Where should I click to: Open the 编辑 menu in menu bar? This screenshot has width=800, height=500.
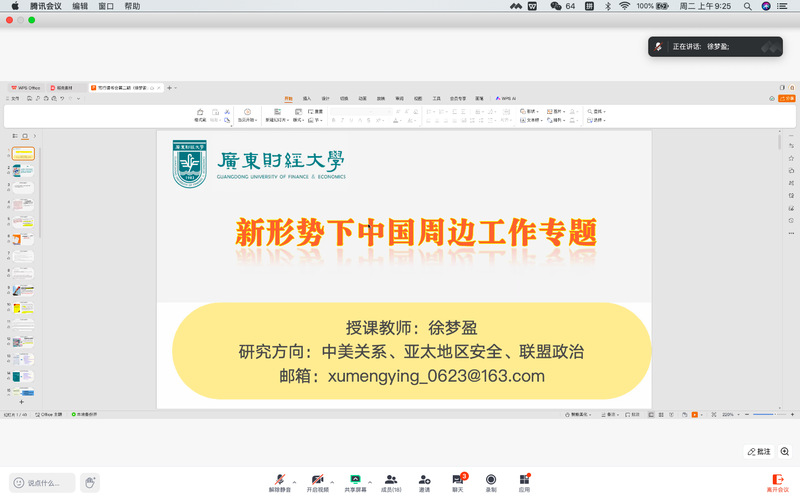(x=80, y=6)
